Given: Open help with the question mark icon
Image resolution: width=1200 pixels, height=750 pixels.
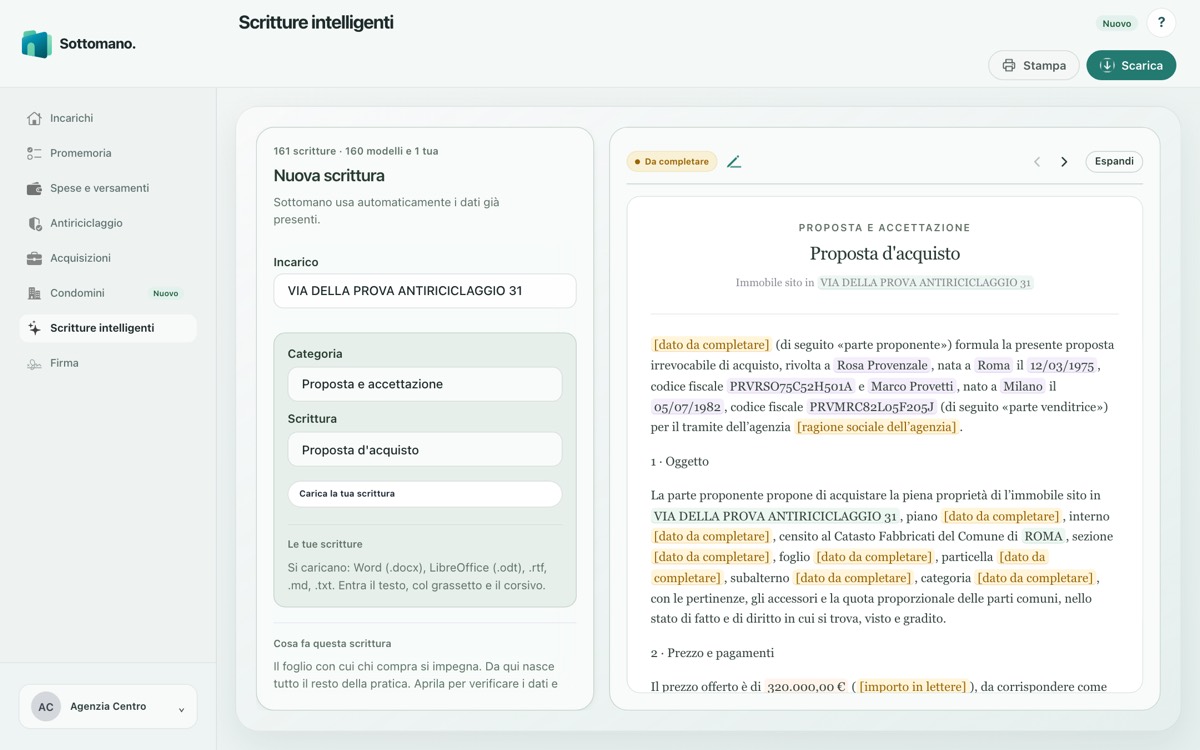Looking at the screenshot, I should (x=1161, y=23).
